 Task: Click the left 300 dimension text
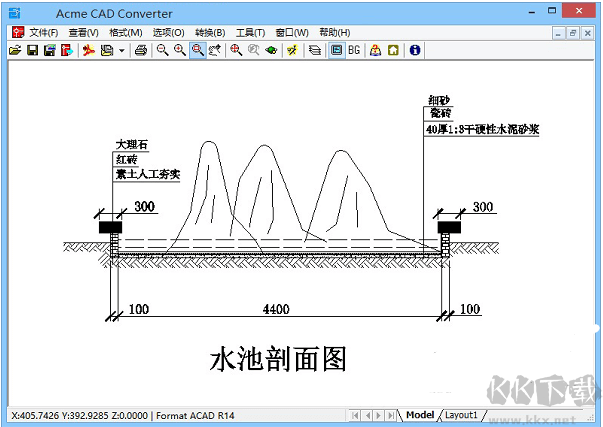[145, 207]
